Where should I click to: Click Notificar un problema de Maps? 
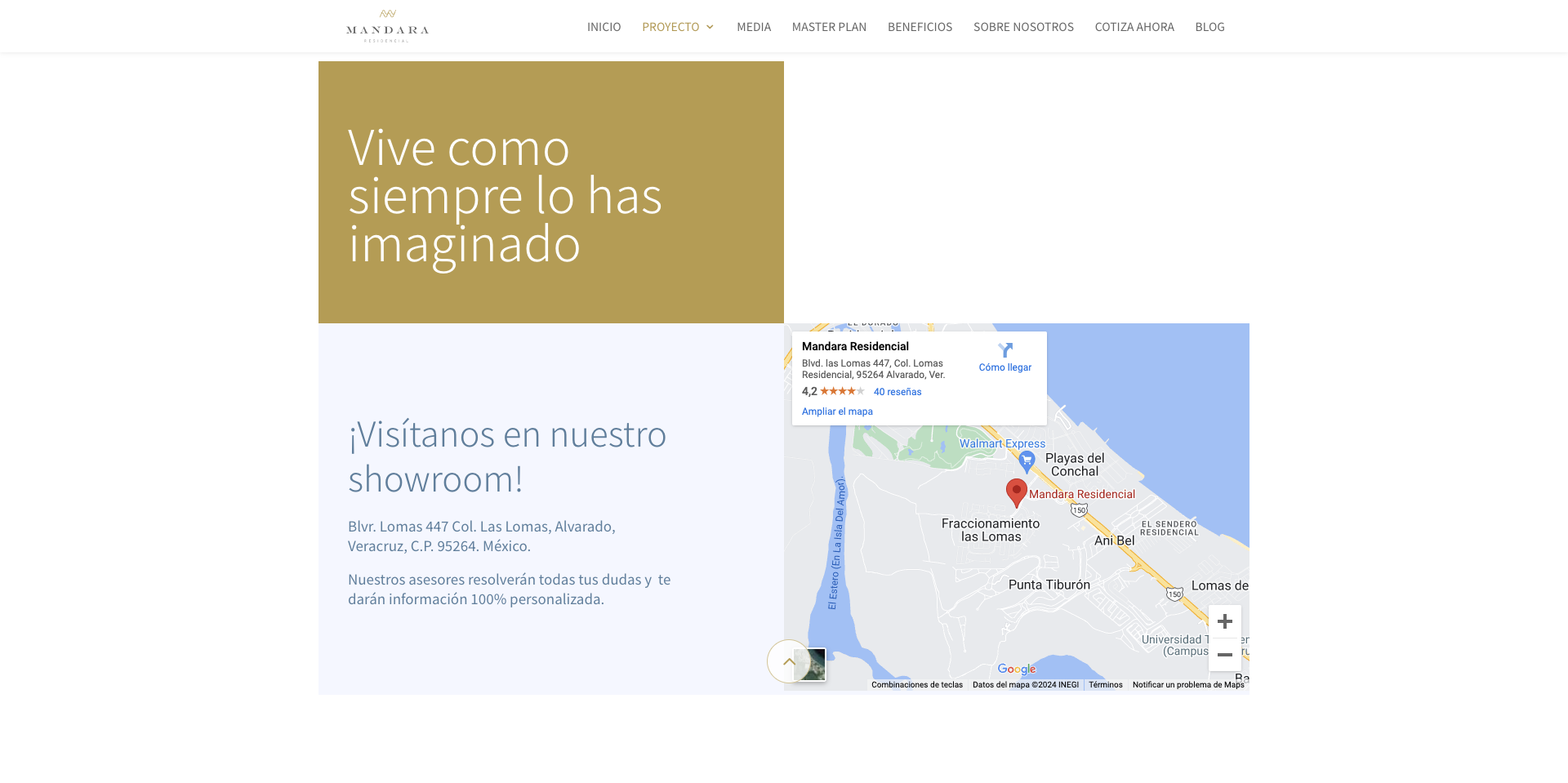[1187, 685]
